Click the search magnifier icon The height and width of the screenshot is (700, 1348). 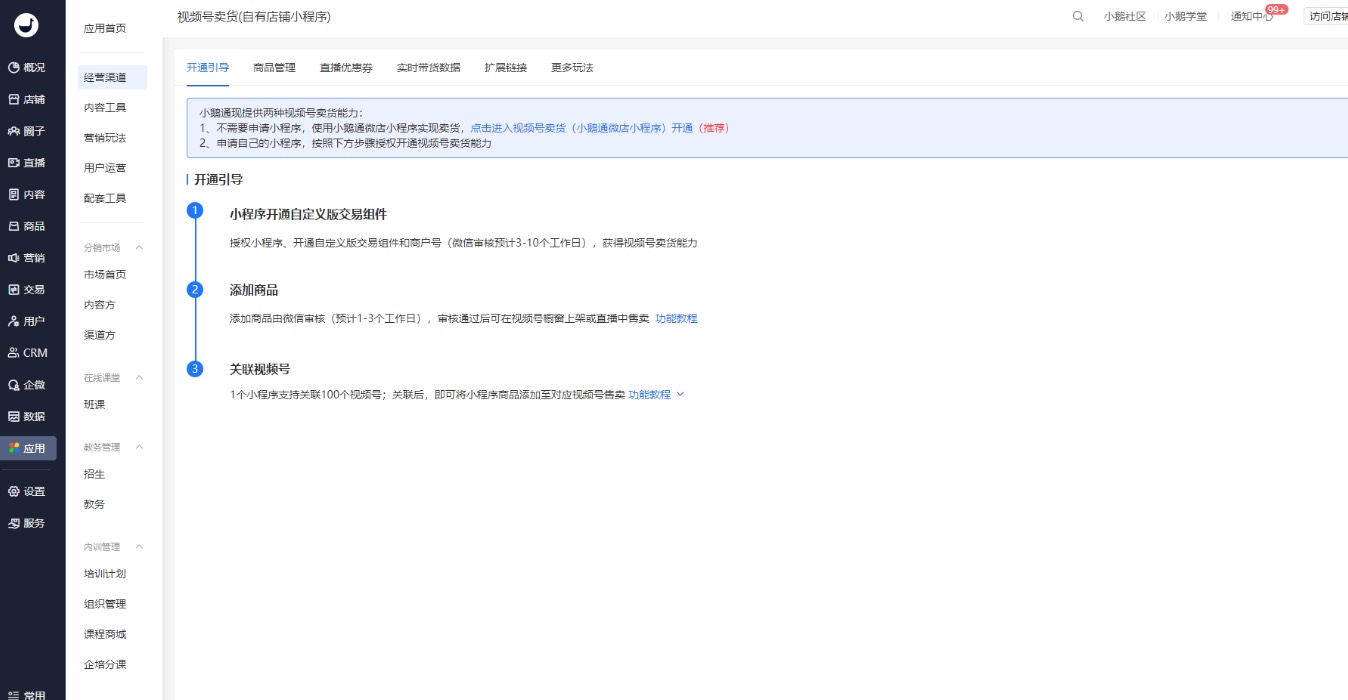(x=1078, y=16)
